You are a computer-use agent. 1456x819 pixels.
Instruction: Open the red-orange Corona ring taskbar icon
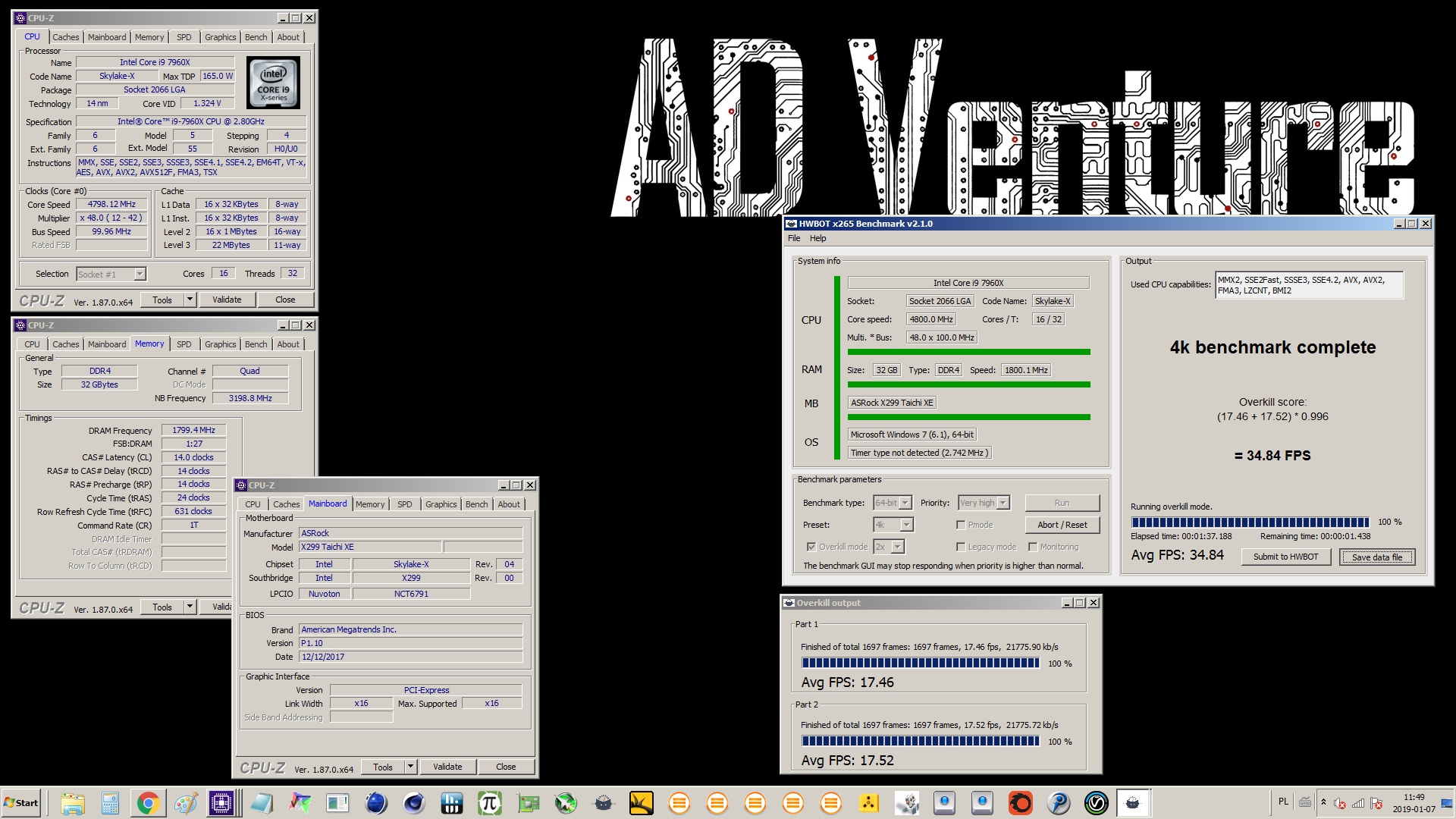tap(1021, 803)
